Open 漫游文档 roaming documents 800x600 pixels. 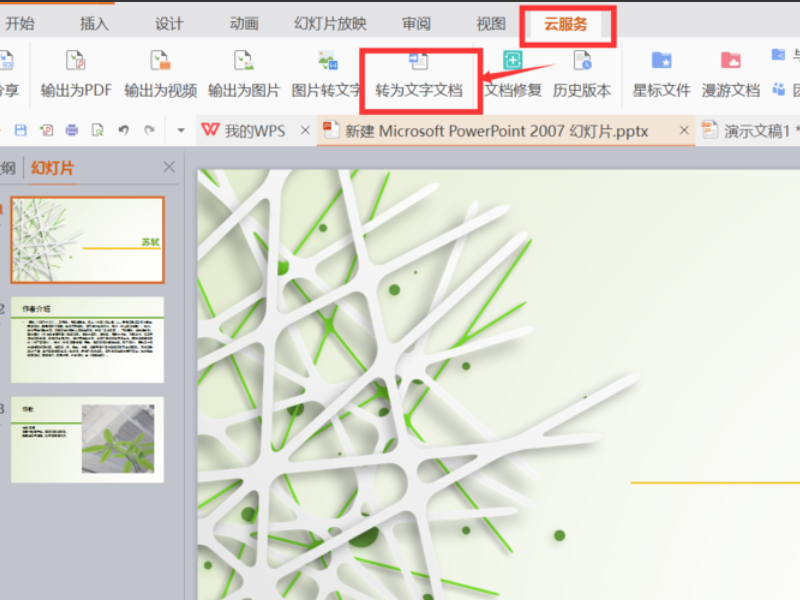tap(731, 74)
